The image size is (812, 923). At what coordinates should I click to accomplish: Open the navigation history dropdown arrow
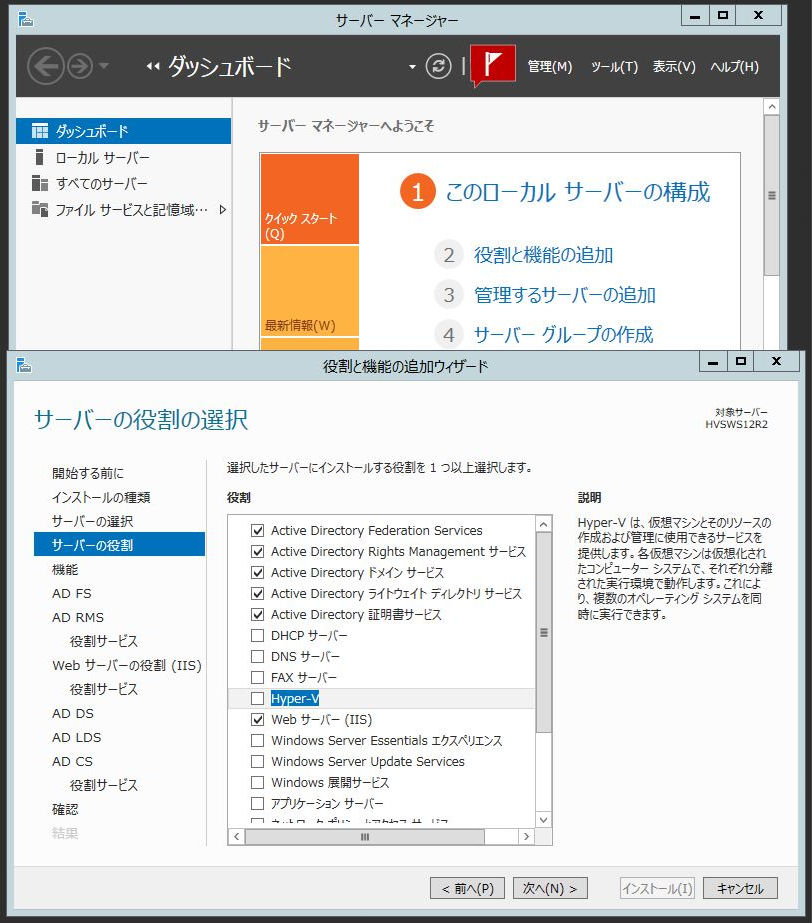pos(104,66)
